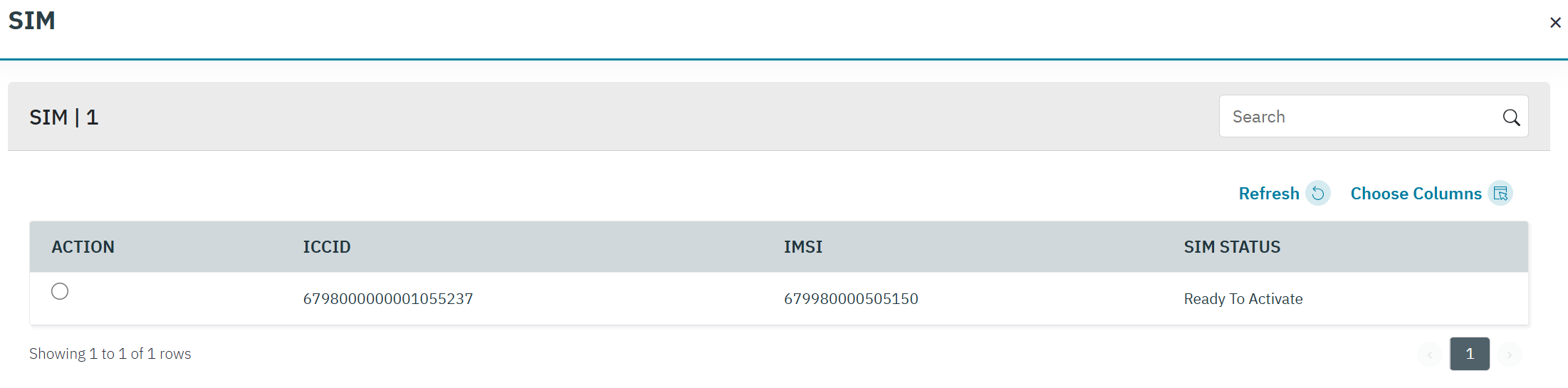Viewport: 1568px width, 388px height.
Task: Click the "SIM | 1" panel heading
Action: pos(64,117)
